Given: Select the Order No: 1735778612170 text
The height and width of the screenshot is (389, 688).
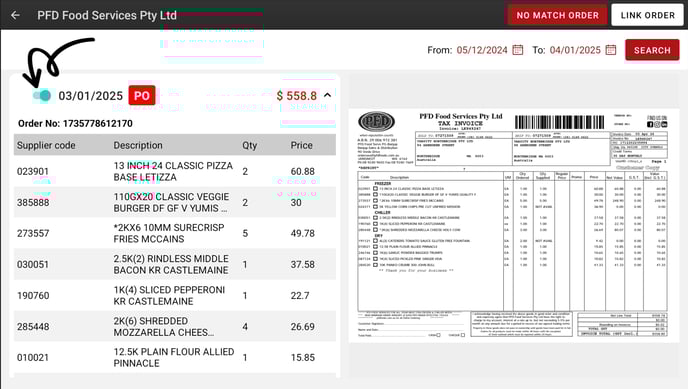Looking at the screenshot, I should coord(75,124).
